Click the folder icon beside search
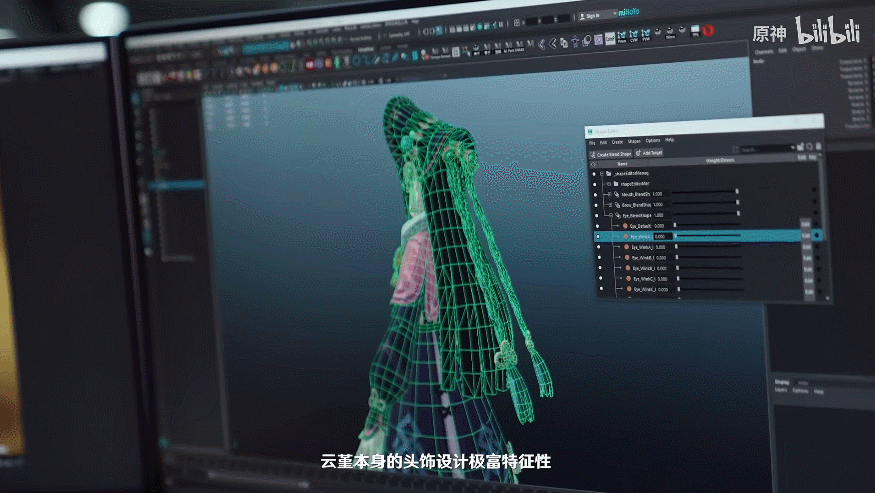875x493 pixels. point(800,147)
